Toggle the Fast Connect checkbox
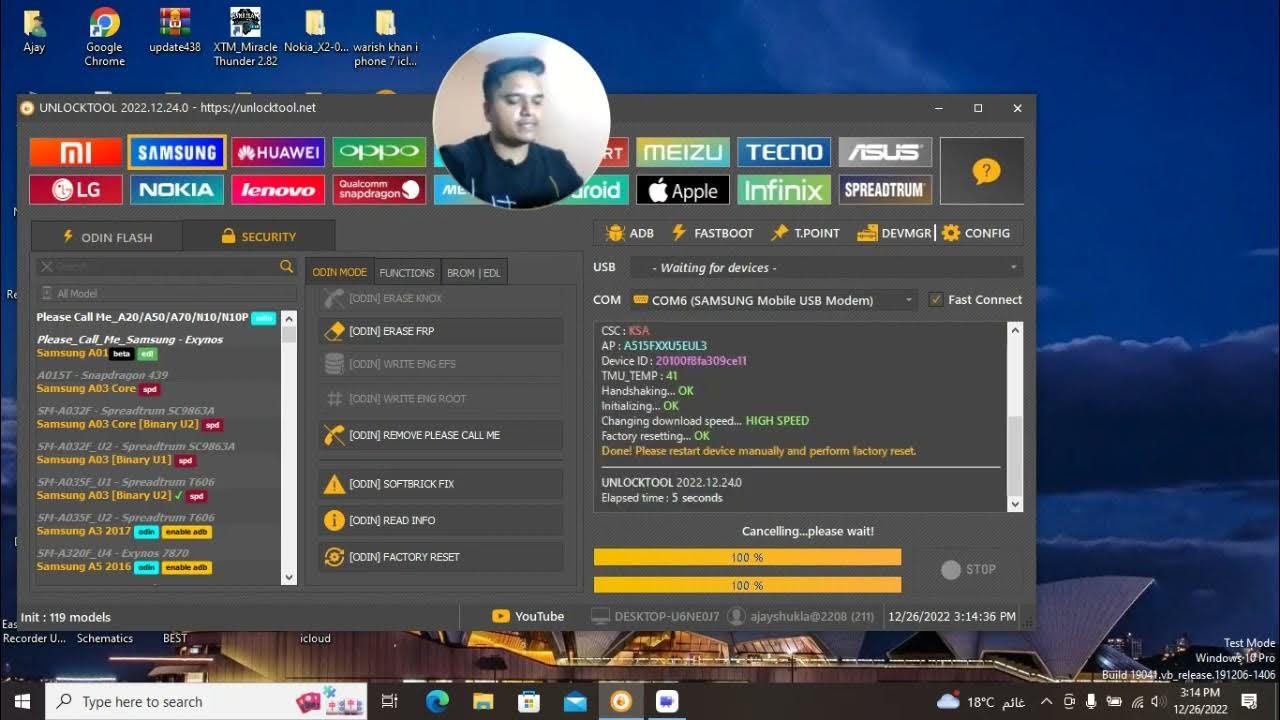The width and height of the screenshot is (1280, 720). pos(936,300)
